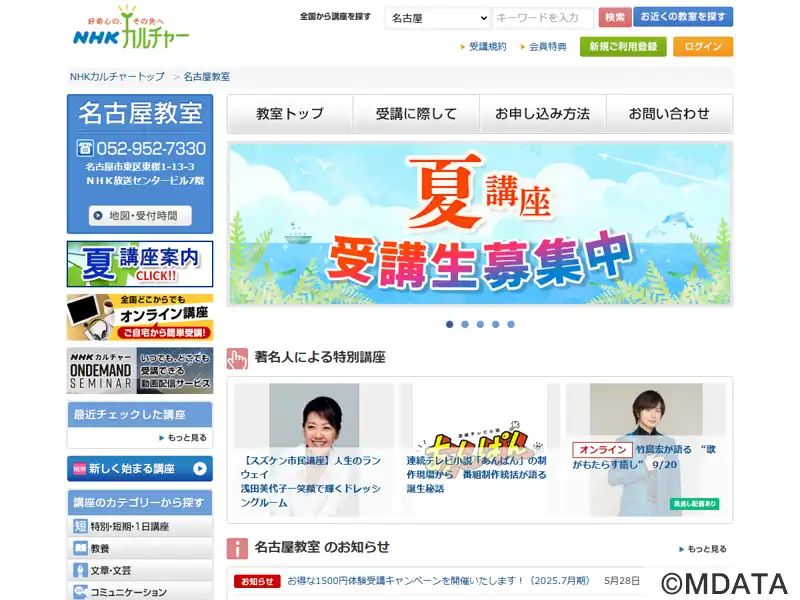Select the お申し込み方法 tab
800x600 pixels.
pyautogui.click(x=543, y=114)
